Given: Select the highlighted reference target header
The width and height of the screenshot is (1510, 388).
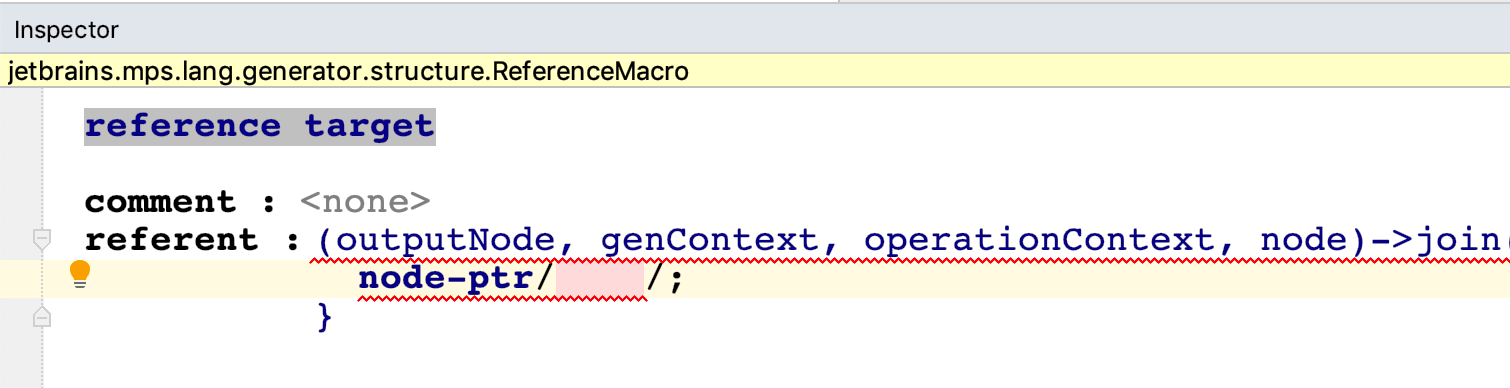Looking at the screenshot, I should coord(260,127).
